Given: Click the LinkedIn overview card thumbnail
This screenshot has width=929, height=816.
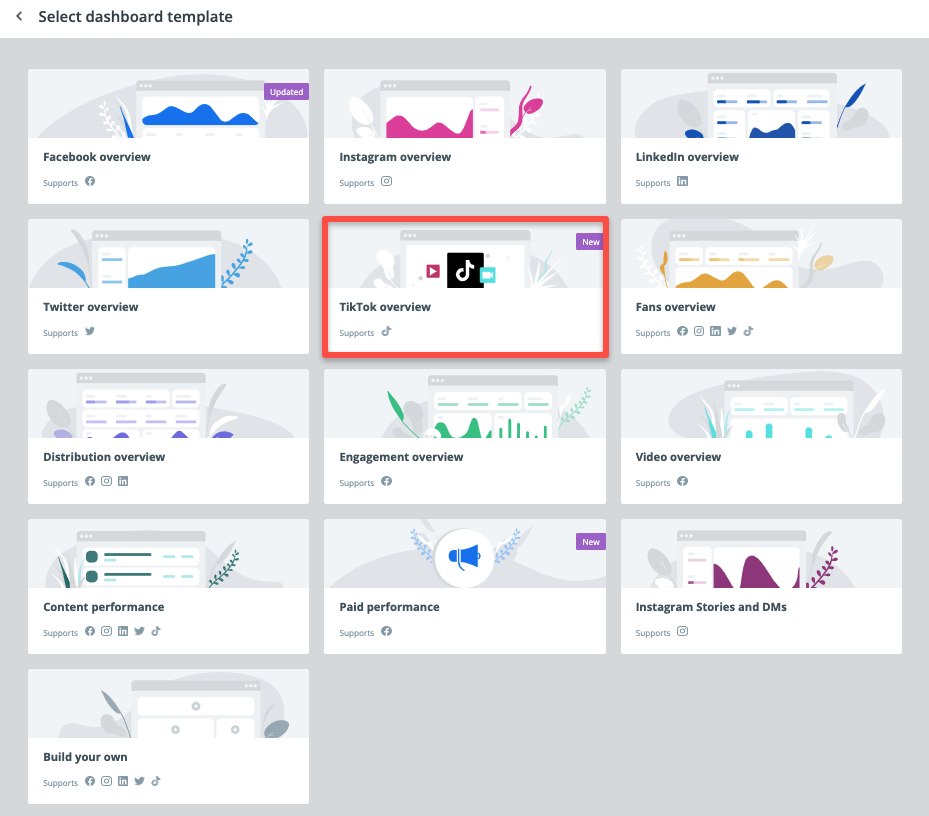Looking at the screenshot, I should (x=761, y=104).
